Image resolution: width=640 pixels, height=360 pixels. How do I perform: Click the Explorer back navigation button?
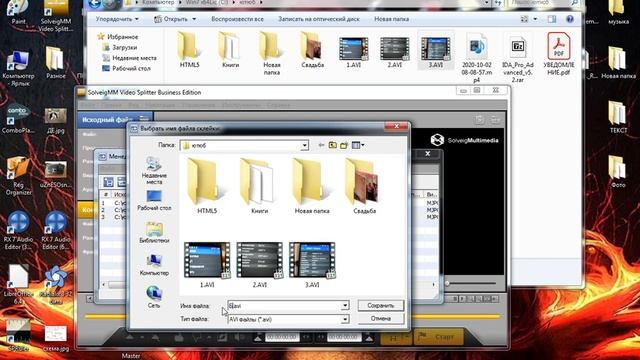[95, 4]
